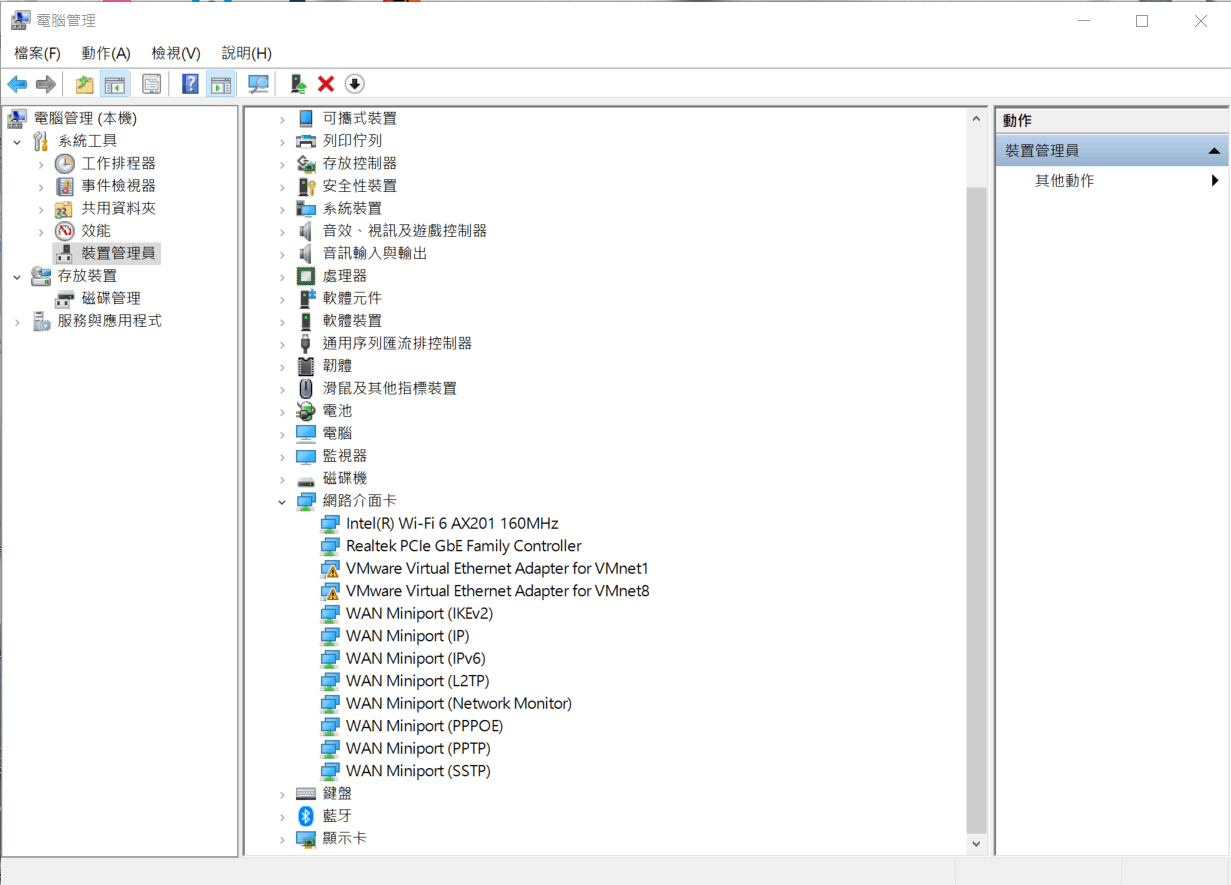Click the scrollbar down arrow in device list
The image size is (1231, 885).
(x=976, y=843)
